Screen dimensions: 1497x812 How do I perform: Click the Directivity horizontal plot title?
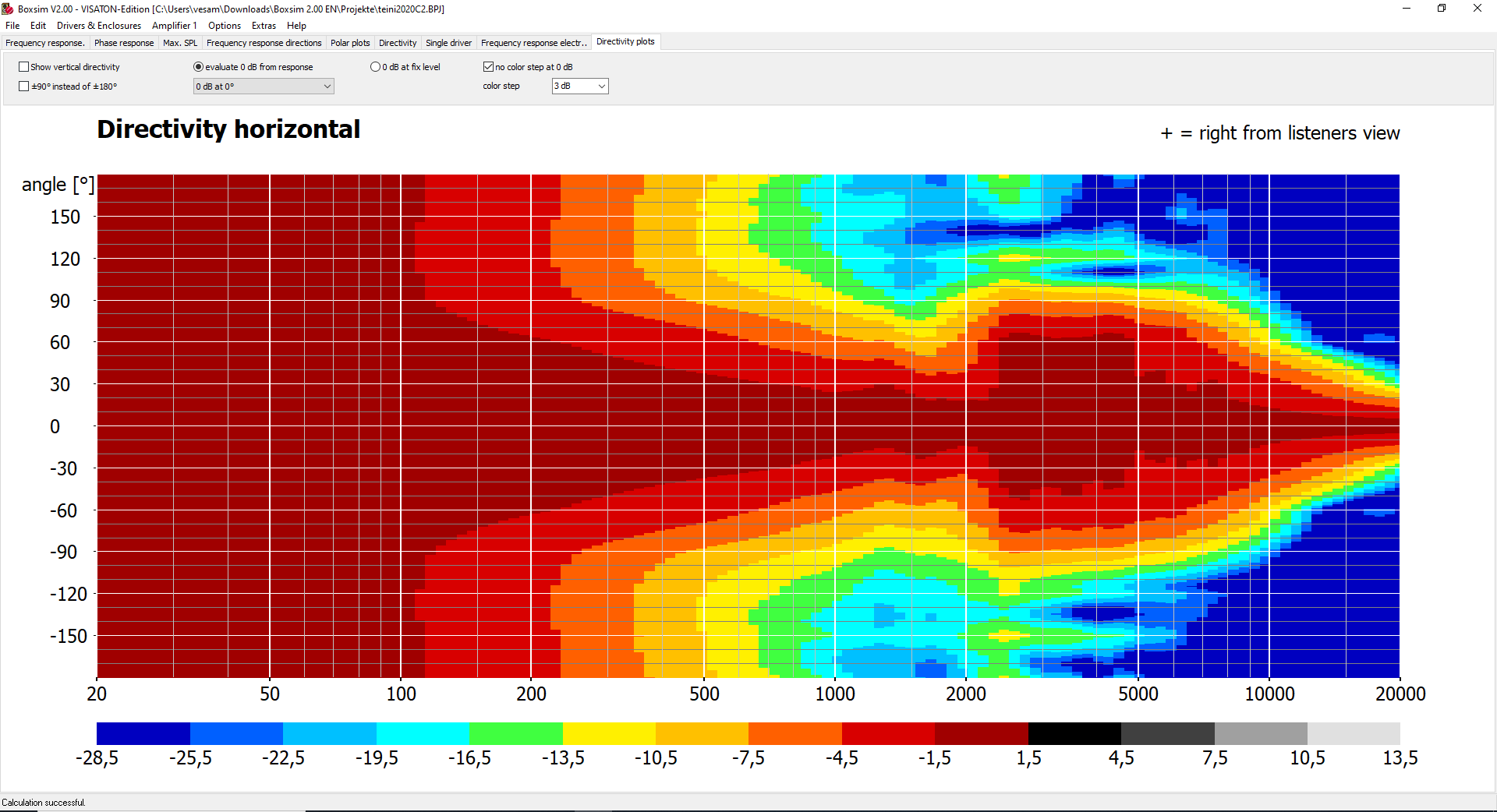pyautogui.click(x=228, y=129)
